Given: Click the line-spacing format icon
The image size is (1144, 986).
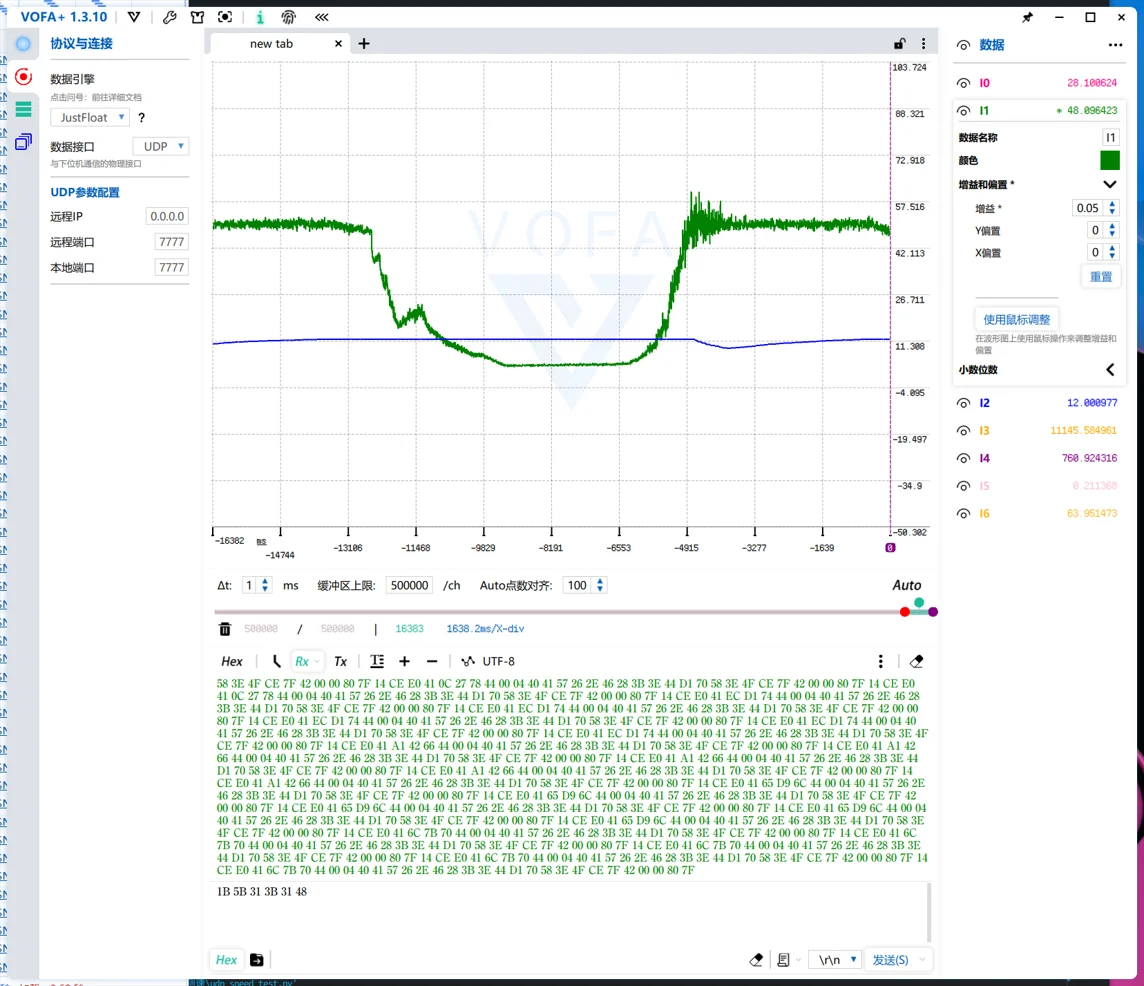Looking at the screenshot, I should click(x=377, y=661).
